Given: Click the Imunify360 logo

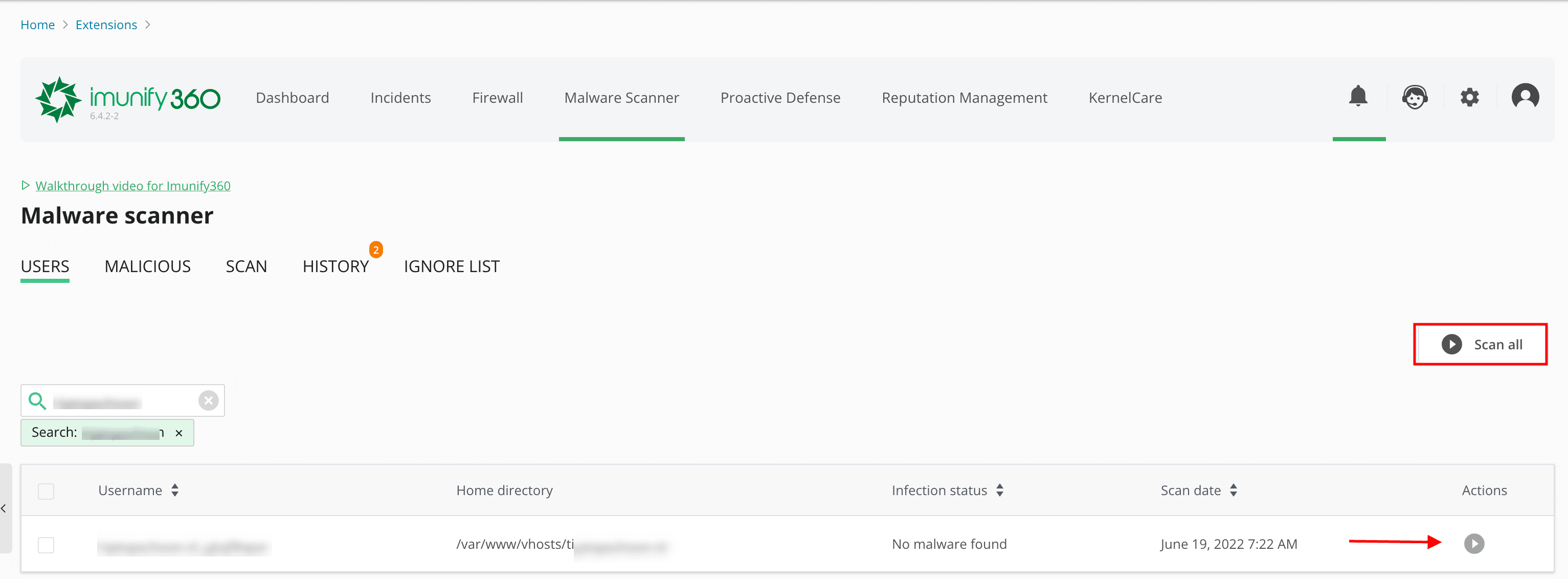Looking at the screenshot, I should click(x=128, y=99).
